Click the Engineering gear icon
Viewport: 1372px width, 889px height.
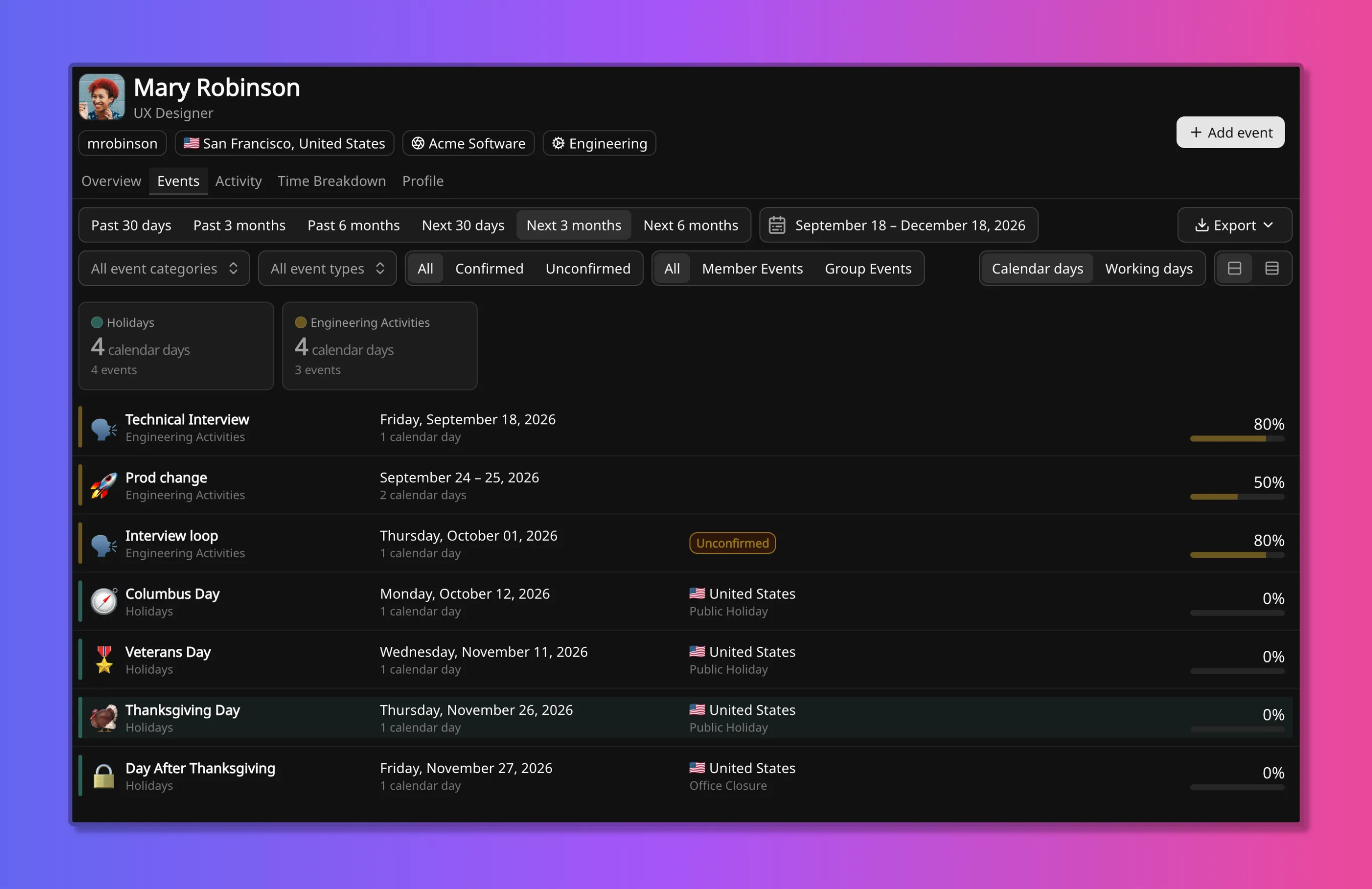point(558,143)
